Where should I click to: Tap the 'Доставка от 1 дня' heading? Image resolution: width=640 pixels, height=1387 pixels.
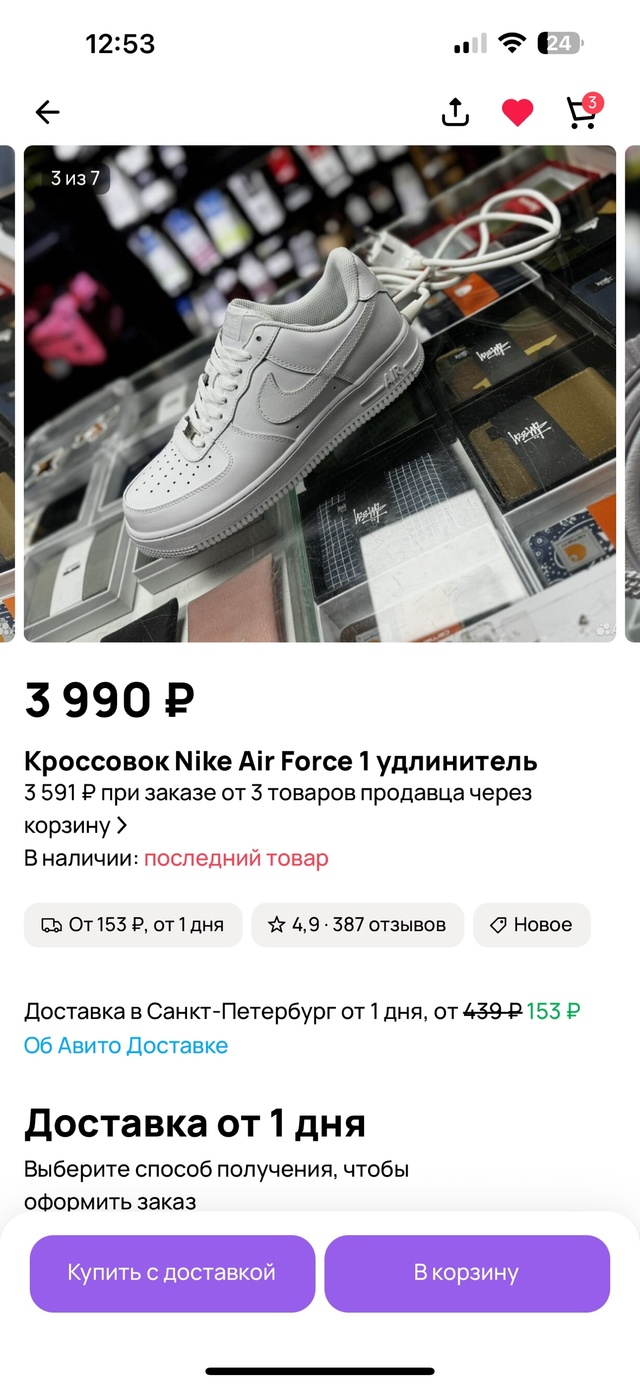click(x=195, y=1124)
